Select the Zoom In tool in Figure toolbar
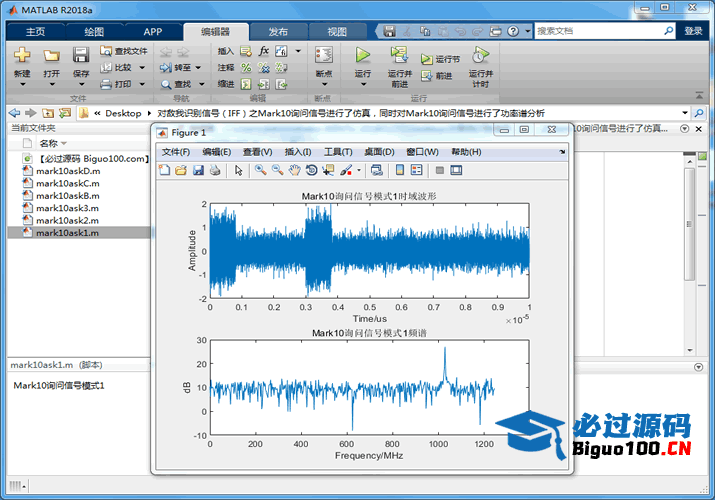 [260, 170]
